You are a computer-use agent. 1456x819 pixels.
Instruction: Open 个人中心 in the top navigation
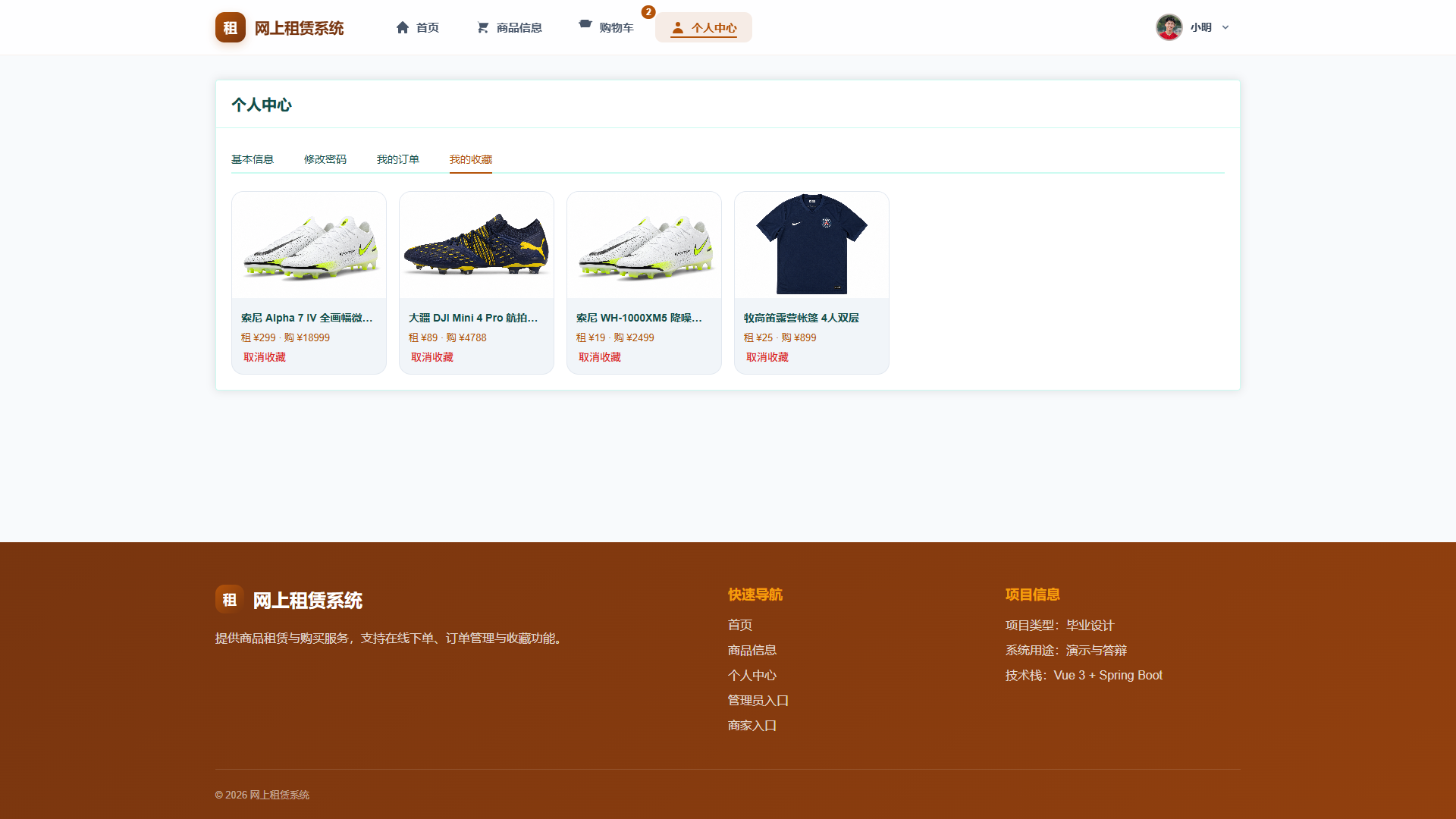704,27
